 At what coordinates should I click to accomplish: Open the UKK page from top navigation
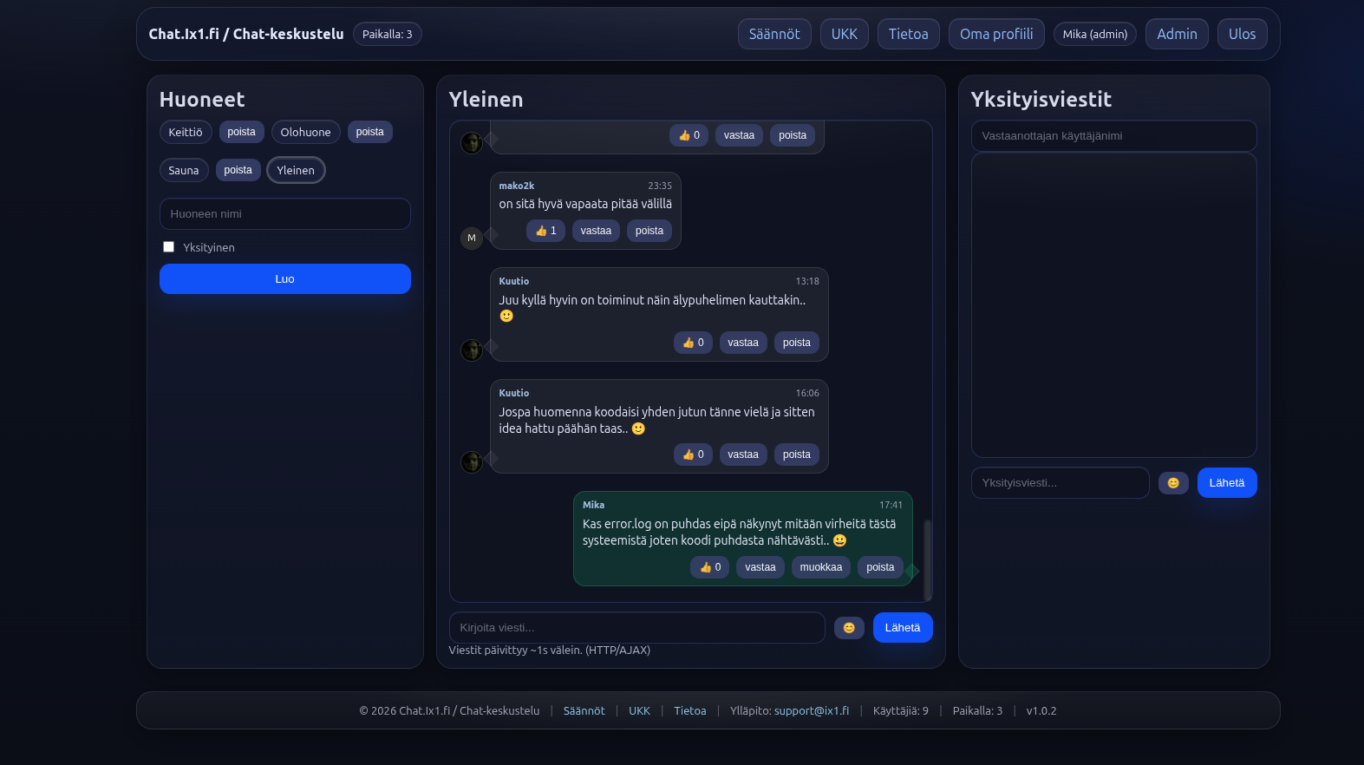(x=844, y=33)
